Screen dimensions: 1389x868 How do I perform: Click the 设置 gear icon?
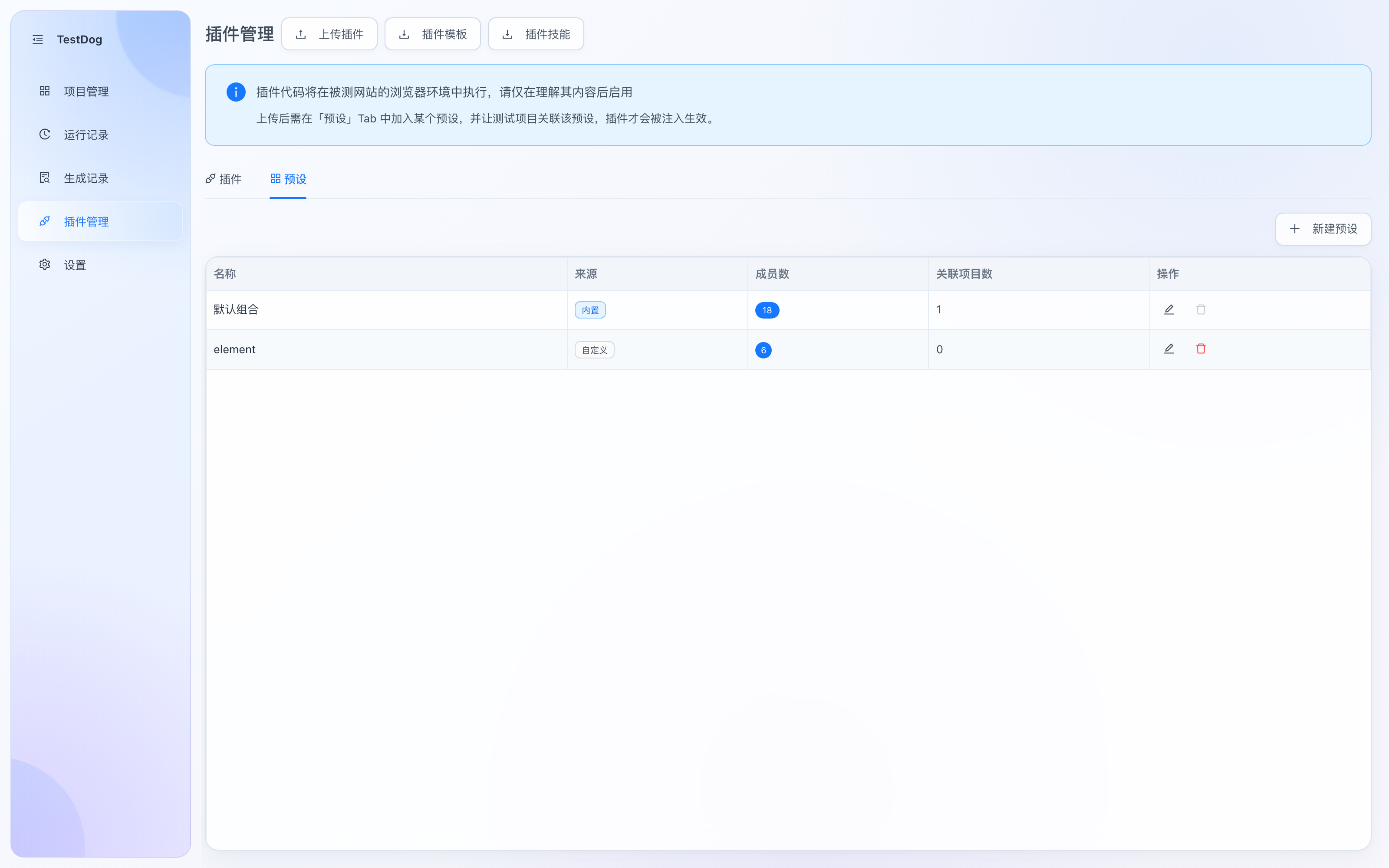tap(45, 265)
